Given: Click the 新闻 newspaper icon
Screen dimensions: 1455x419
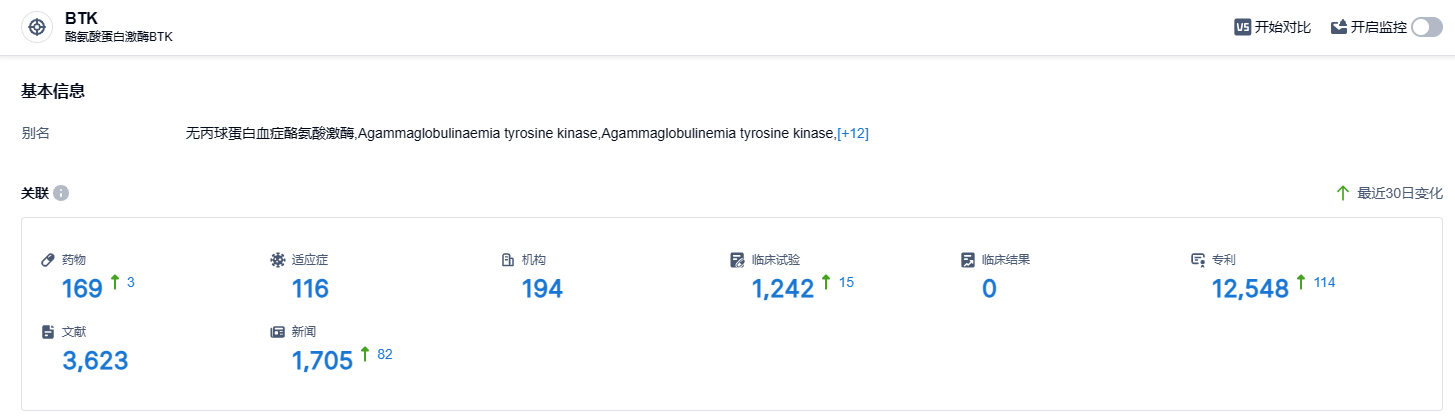Looking at the screenshot, I should [x=278, y=332].
